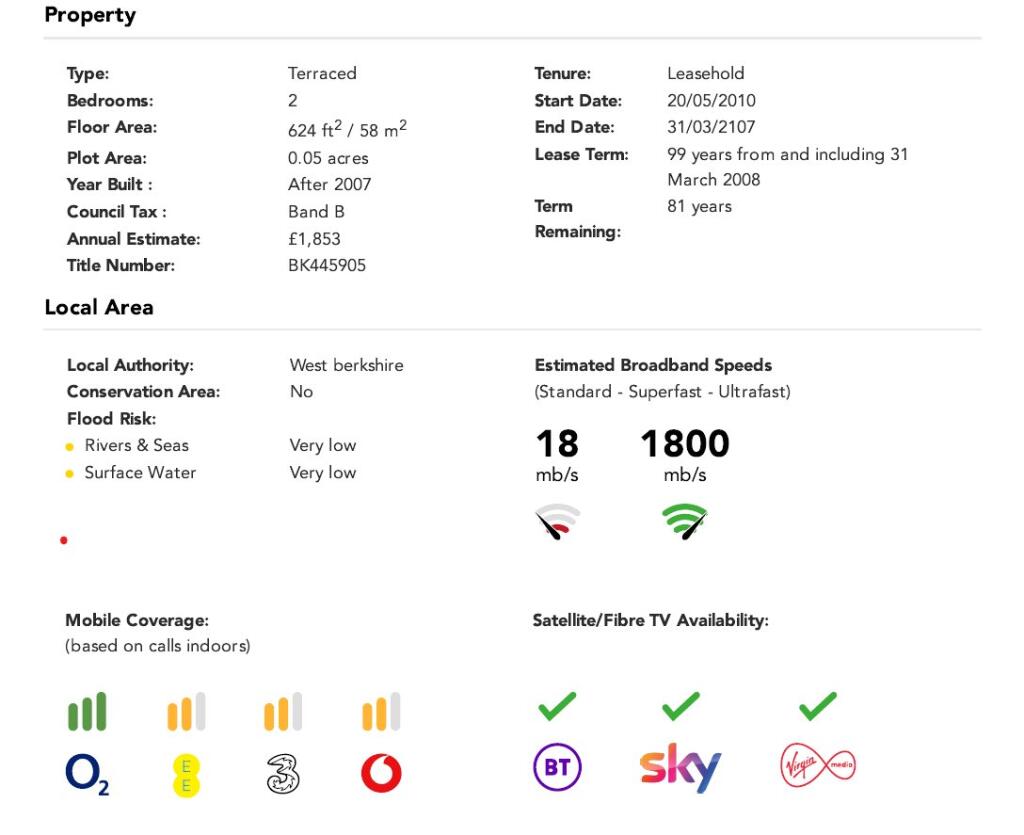Click the 1800 mb/s speed value
1024x835 pixels.
(x=685, y=444)
